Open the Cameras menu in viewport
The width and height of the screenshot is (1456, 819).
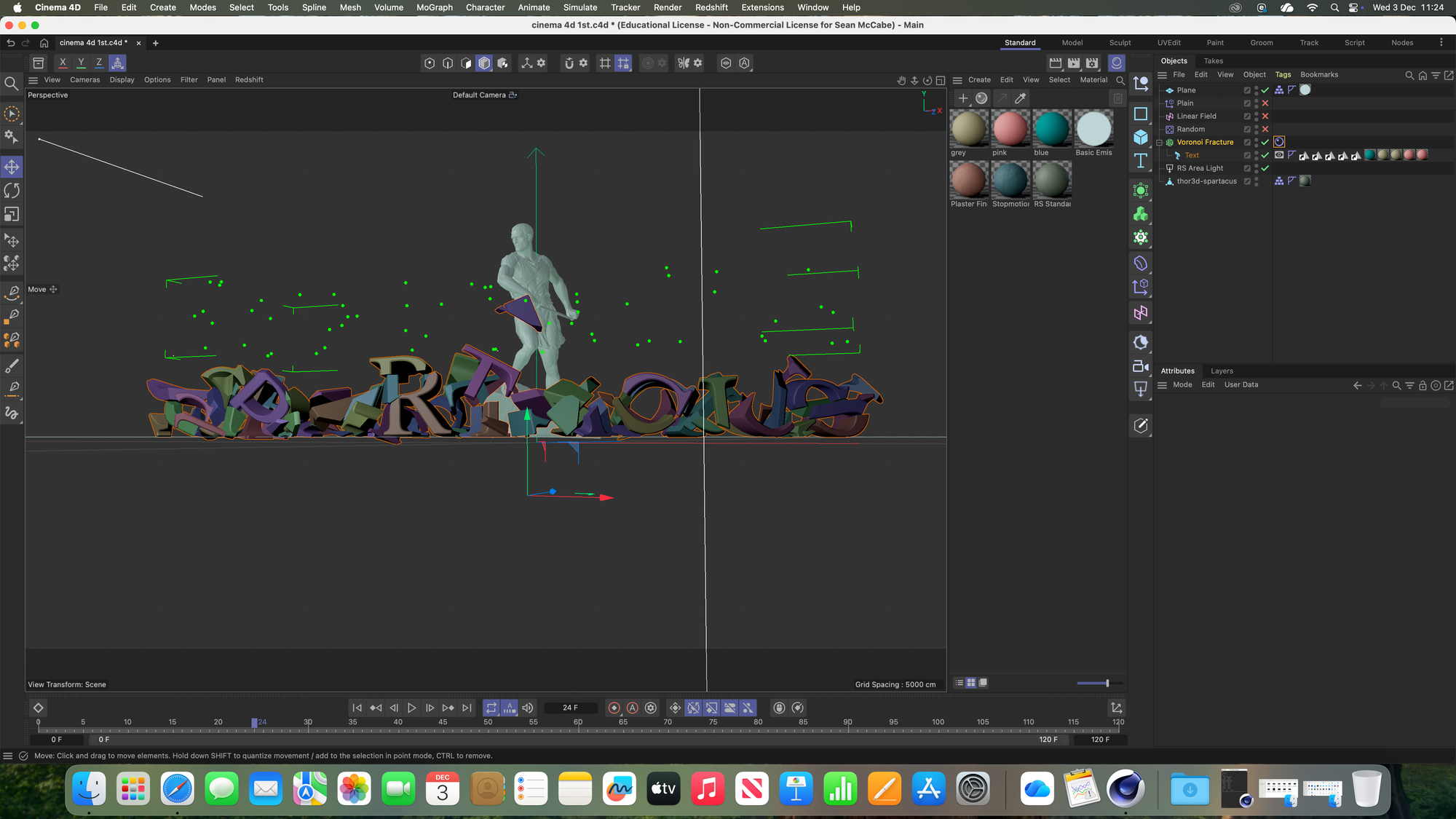[84, 80]
